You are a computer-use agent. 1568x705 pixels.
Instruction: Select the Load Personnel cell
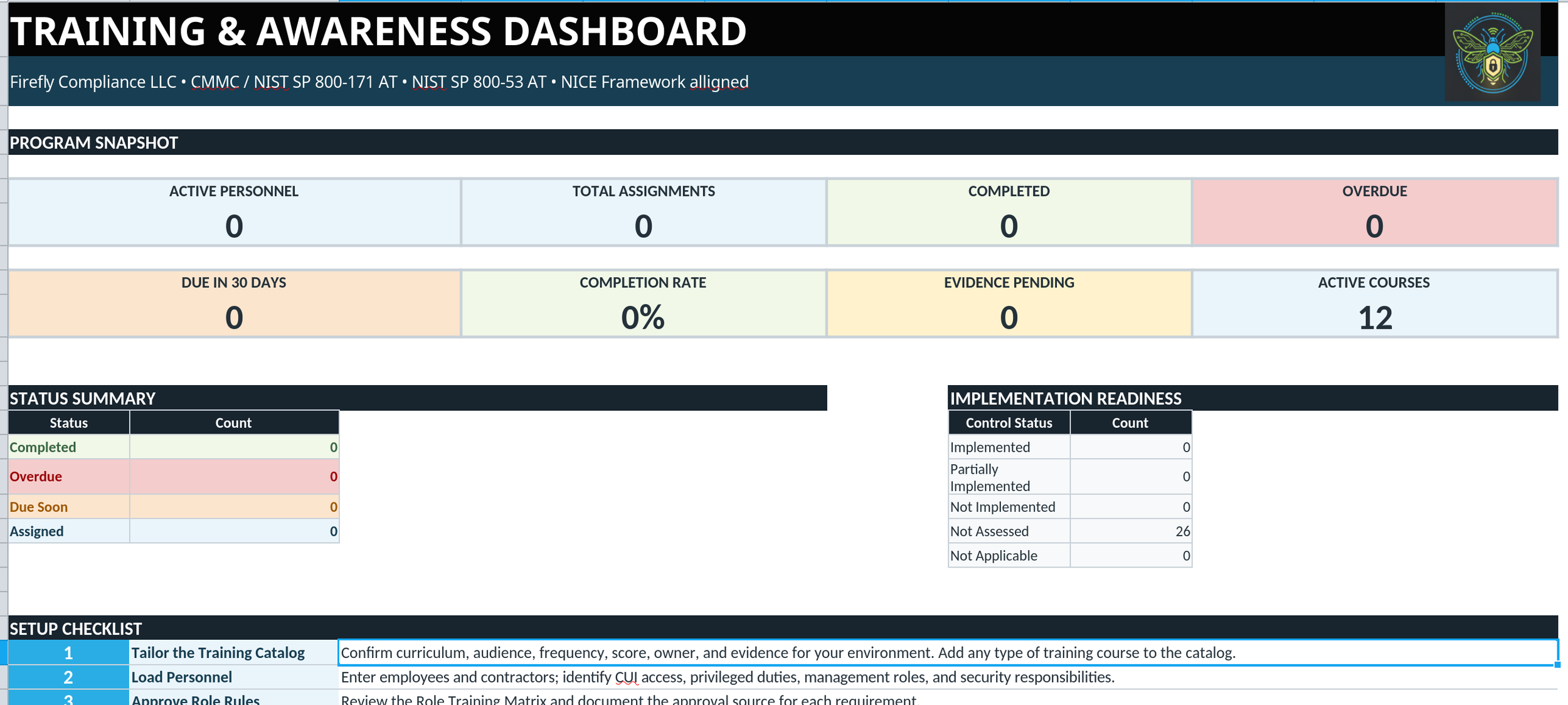pos(234,677)
